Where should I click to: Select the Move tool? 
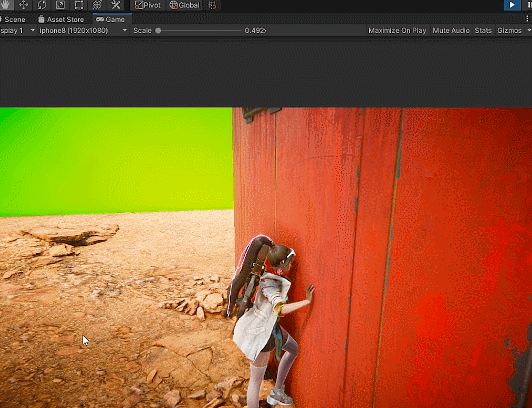23,5
